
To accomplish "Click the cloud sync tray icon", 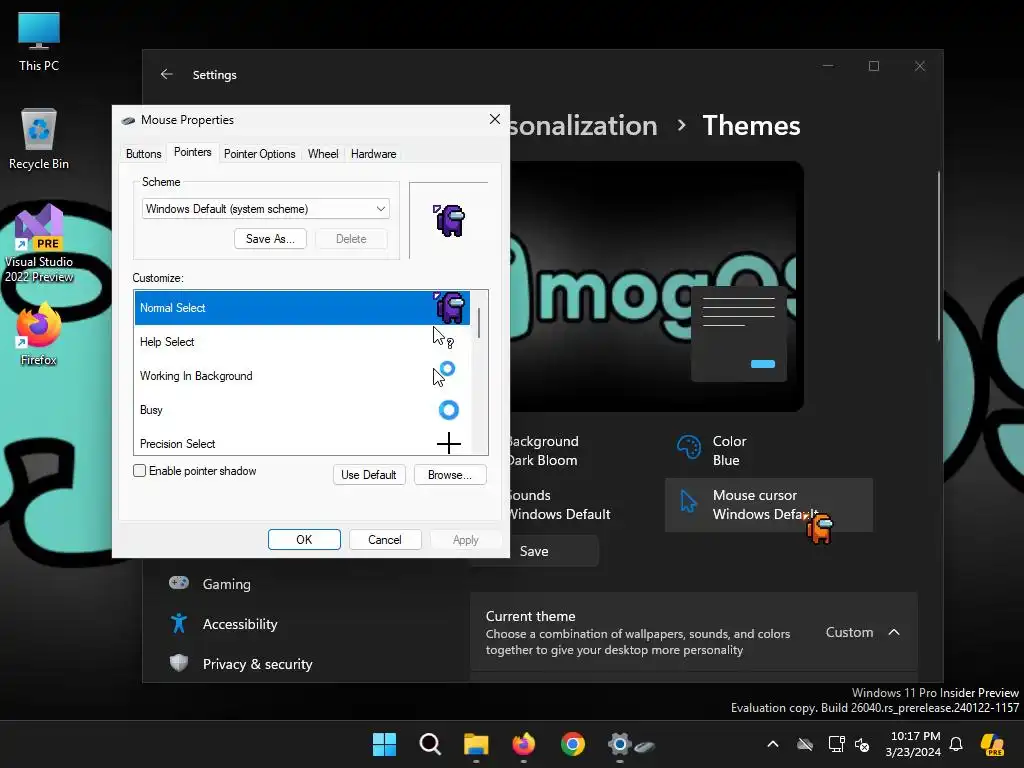I will click(x=805, y=744).
